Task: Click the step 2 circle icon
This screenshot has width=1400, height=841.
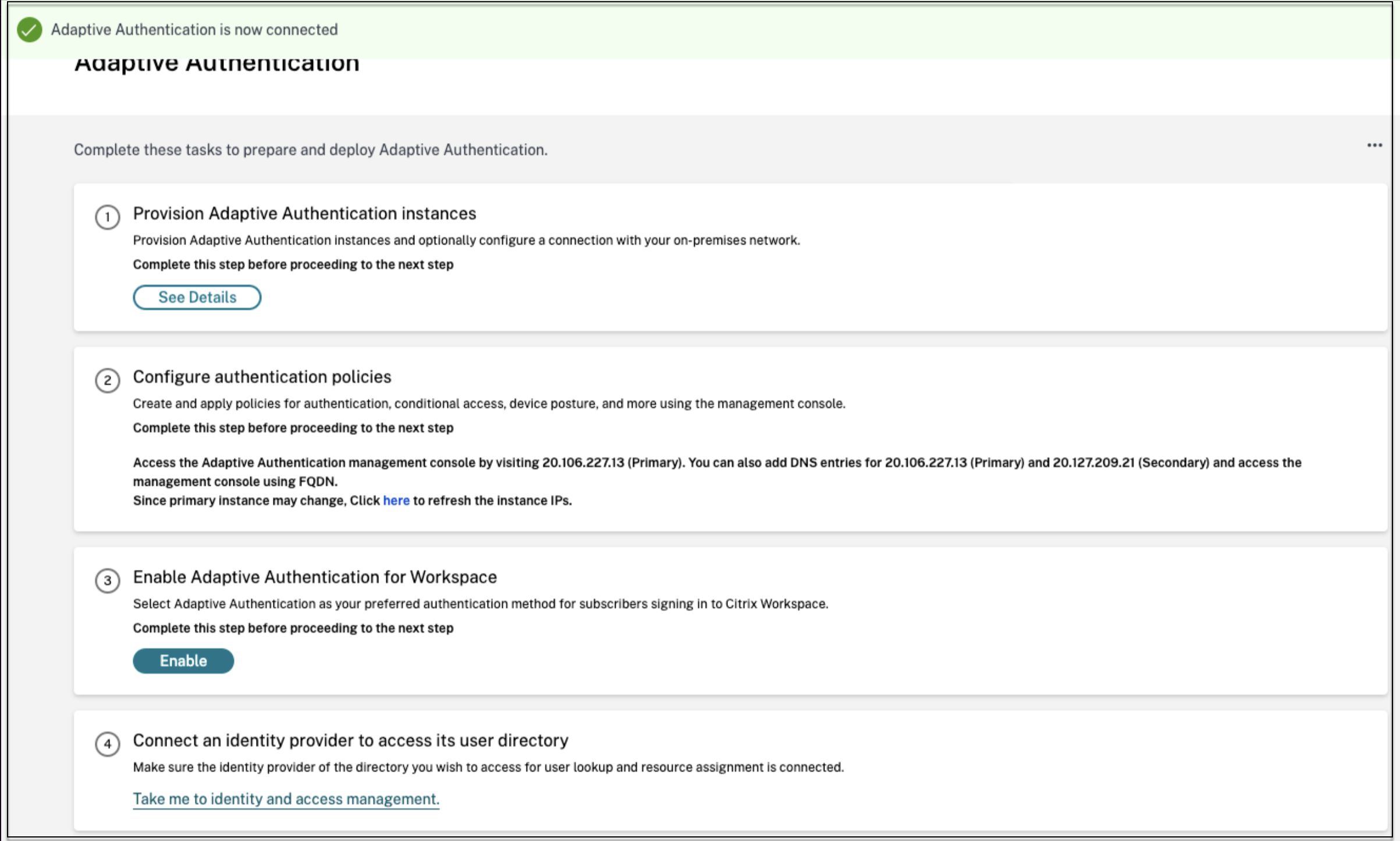Action: tap(108, 381)
